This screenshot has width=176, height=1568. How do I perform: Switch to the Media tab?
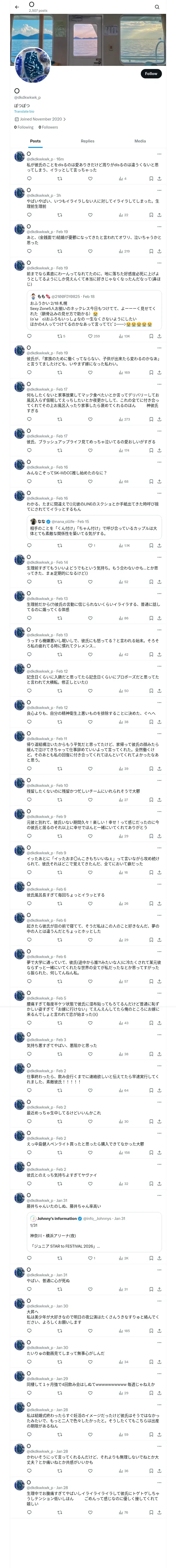139,141
